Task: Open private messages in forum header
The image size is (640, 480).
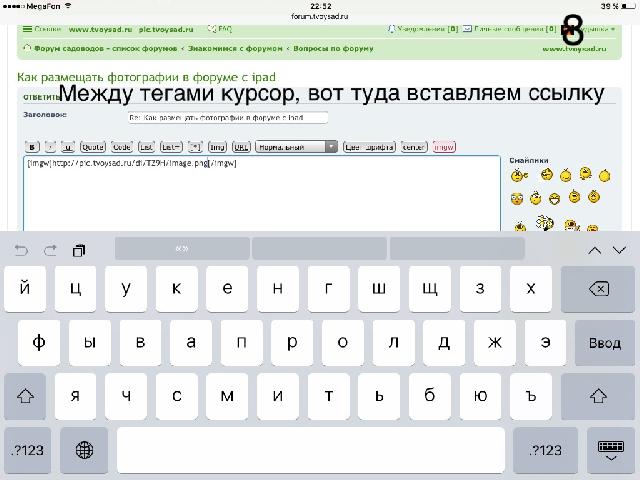Action: click(509, 29)
